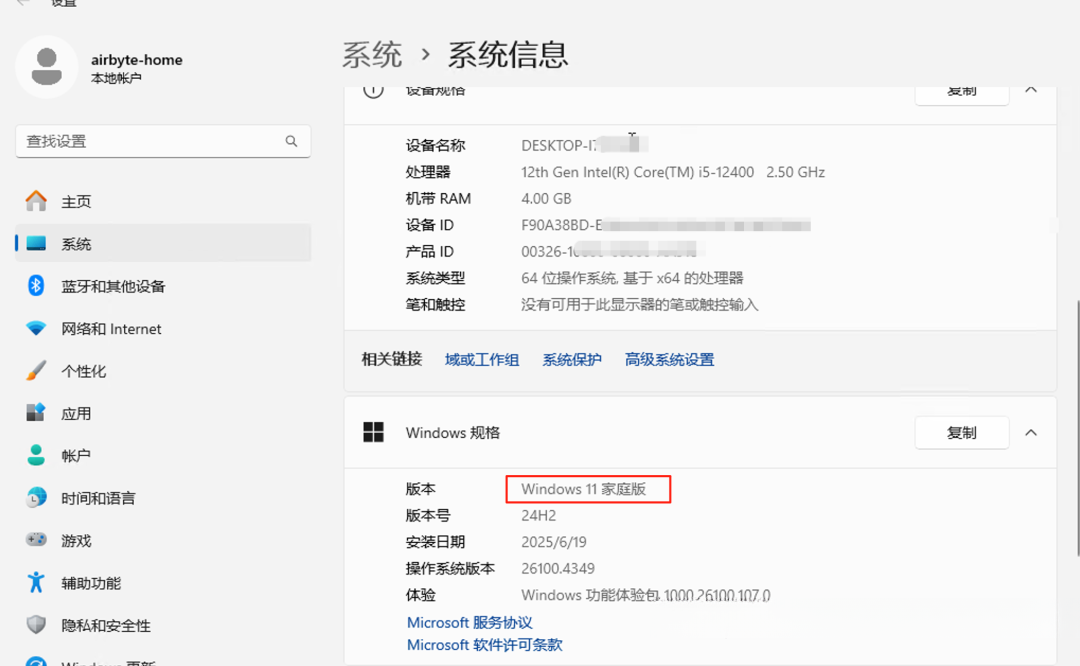
Task: Open 时间和语言 settings
Action: 163,497
